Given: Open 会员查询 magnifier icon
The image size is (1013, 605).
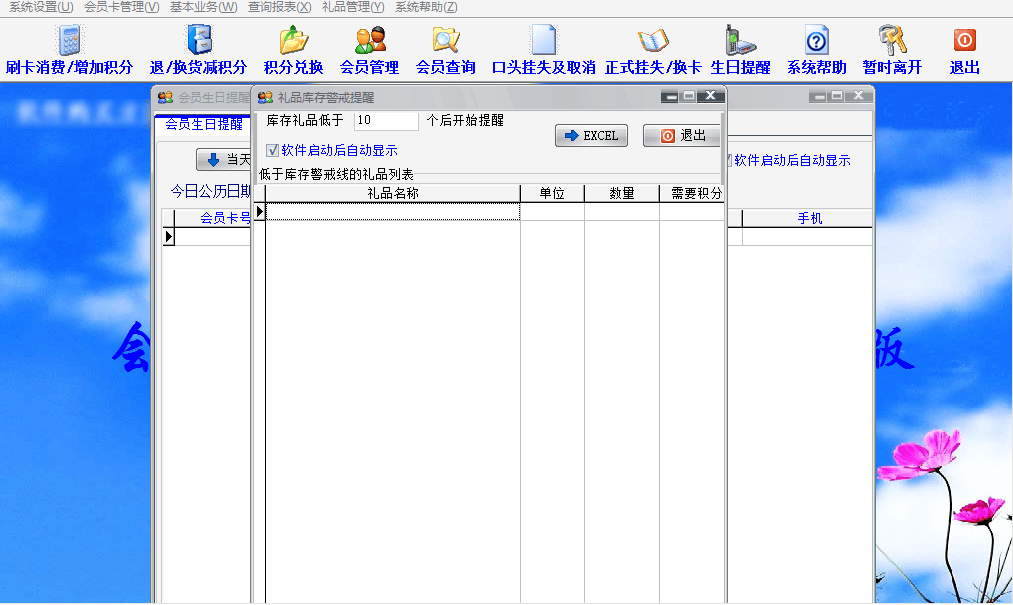Looking at the screenshot, I should 445,41.
